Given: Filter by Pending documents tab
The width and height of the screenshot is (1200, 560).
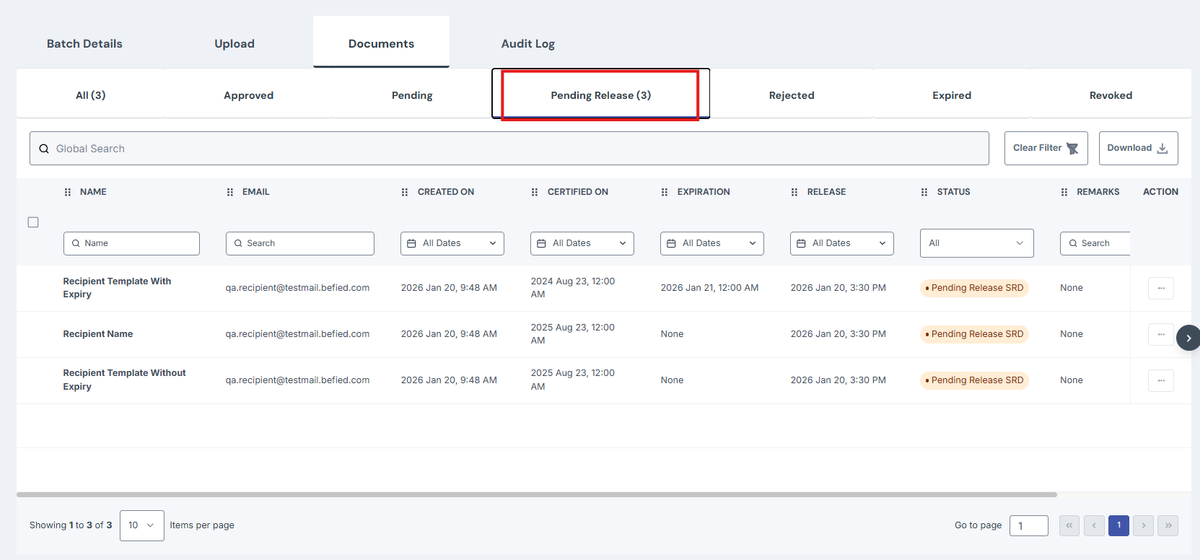Looking at the screenshot, I should (412, 95).
